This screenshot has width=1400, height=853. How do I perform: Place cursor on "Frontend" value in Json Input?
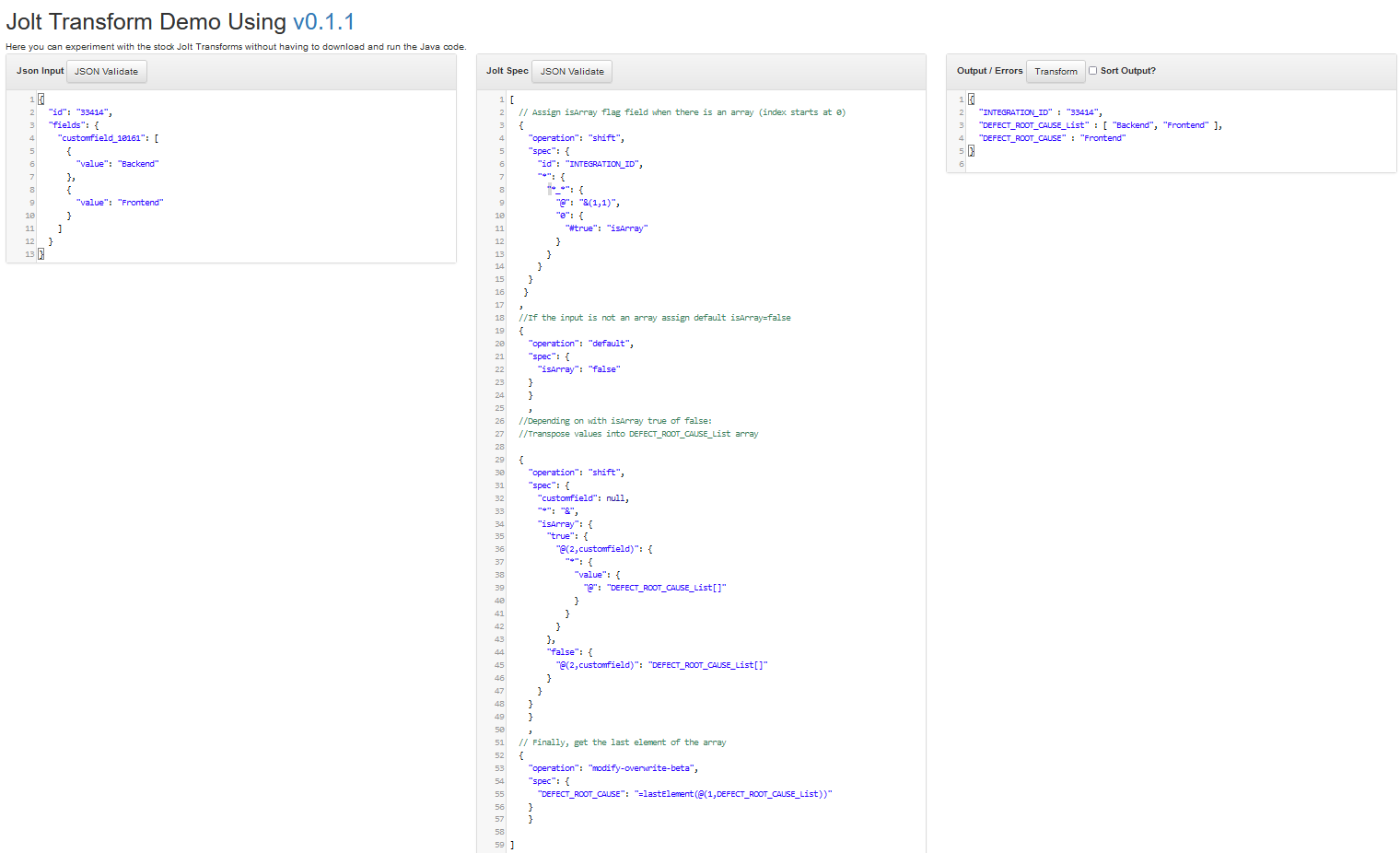pyautogui.click(x=141, y=203)
